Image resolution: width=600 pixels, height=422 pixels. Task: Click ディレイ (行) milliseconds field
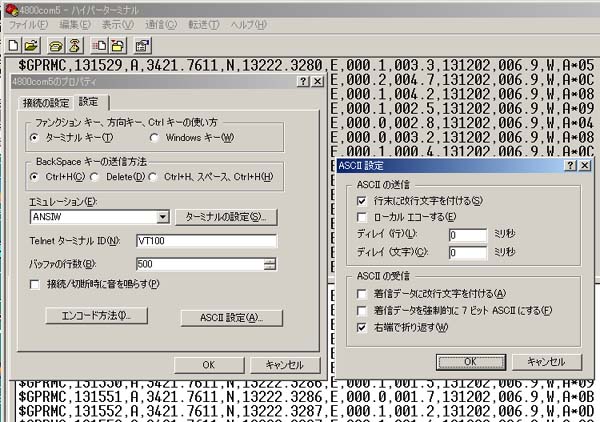(x=468, y=235)
